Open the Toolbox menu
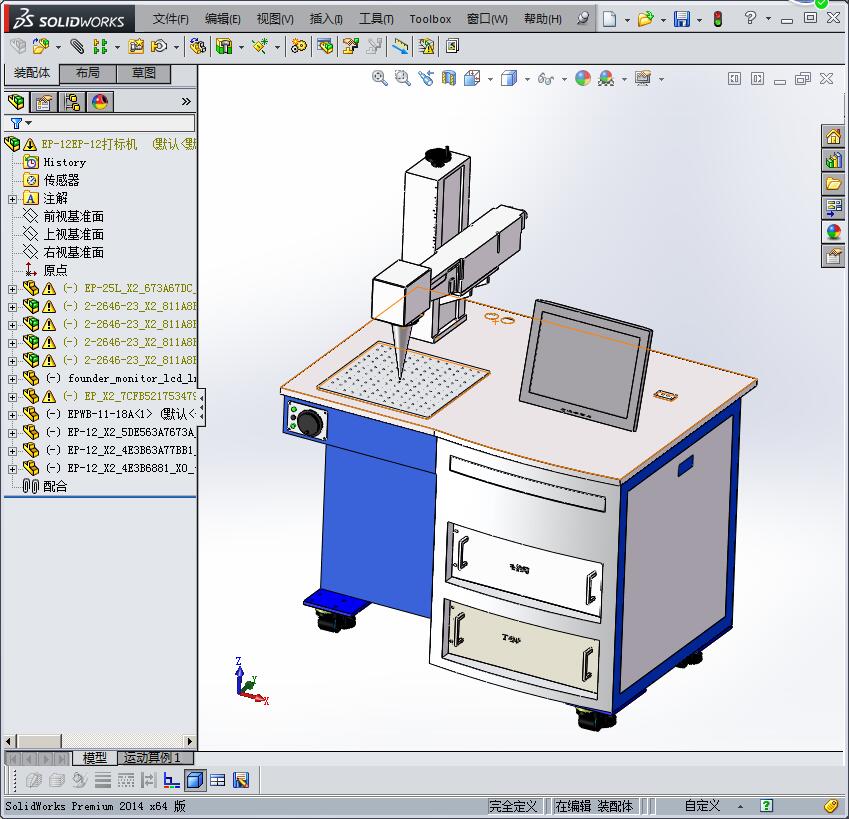The width and height of the screenshot is (849, 819). coord(430,19)
